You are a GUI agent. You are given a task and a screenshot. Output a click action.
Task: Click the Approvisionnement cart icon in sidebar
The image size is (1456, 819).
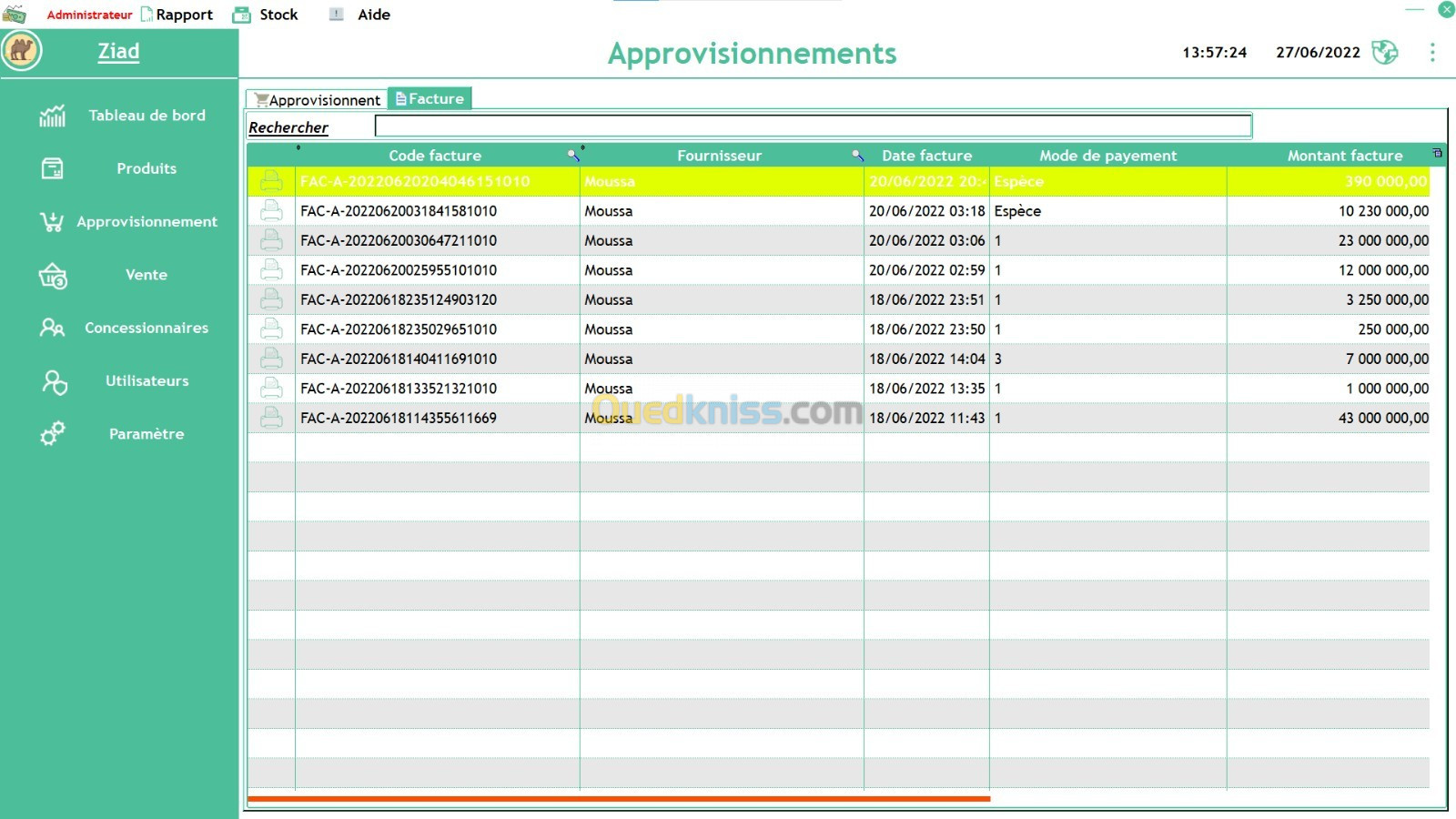coord(53,221)
